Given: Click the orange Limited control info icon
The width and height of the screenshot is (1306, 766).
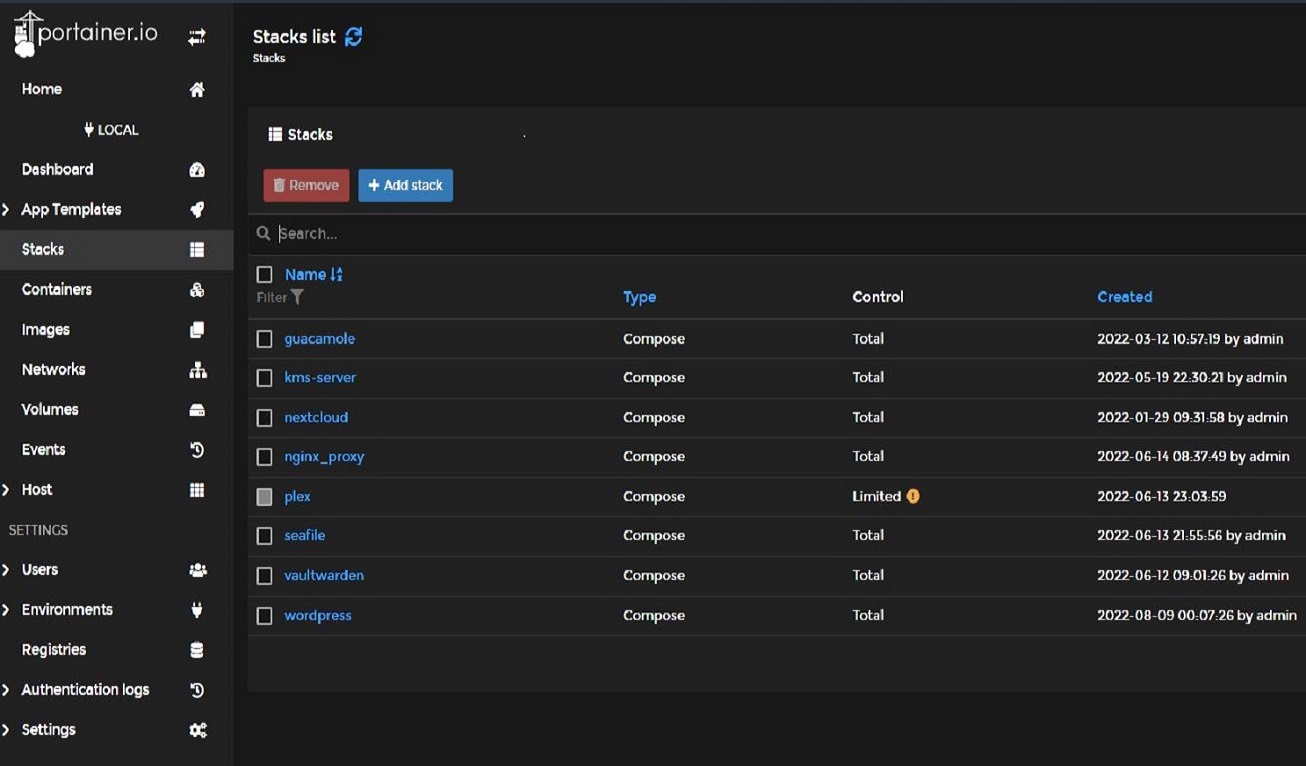Looking at the screenshot, I should coord(913,496).
